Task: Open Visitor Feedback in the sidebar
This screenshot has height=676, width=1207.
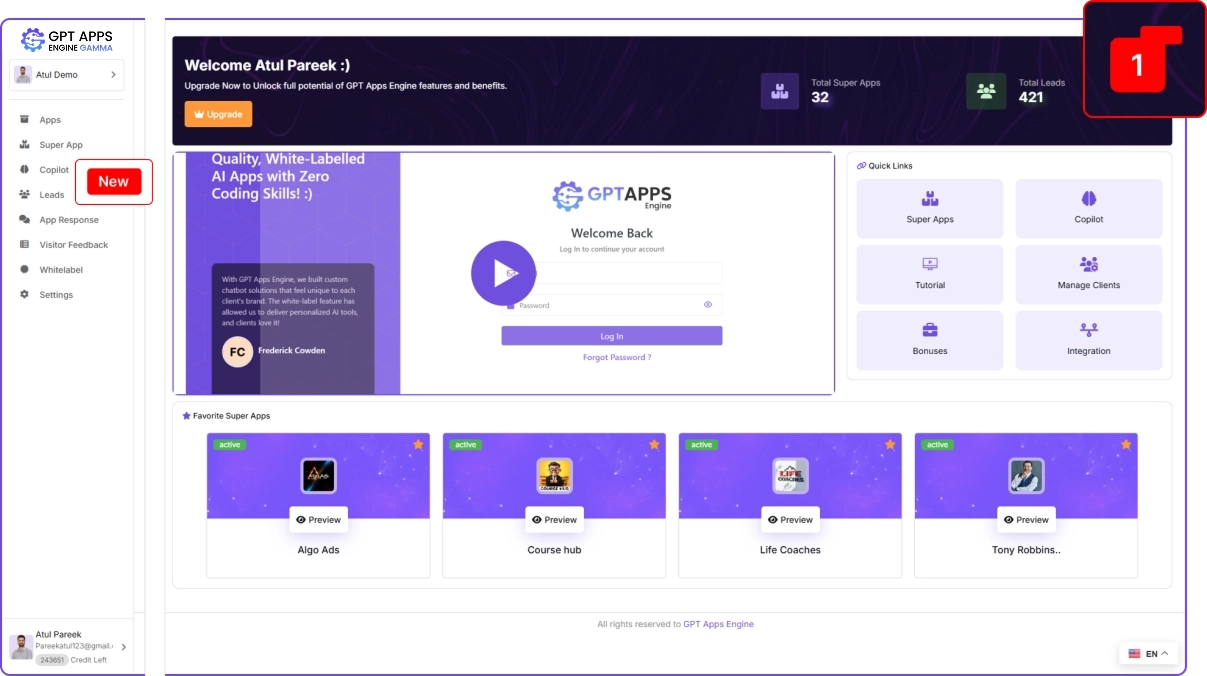Action: [x=73, y=245]
